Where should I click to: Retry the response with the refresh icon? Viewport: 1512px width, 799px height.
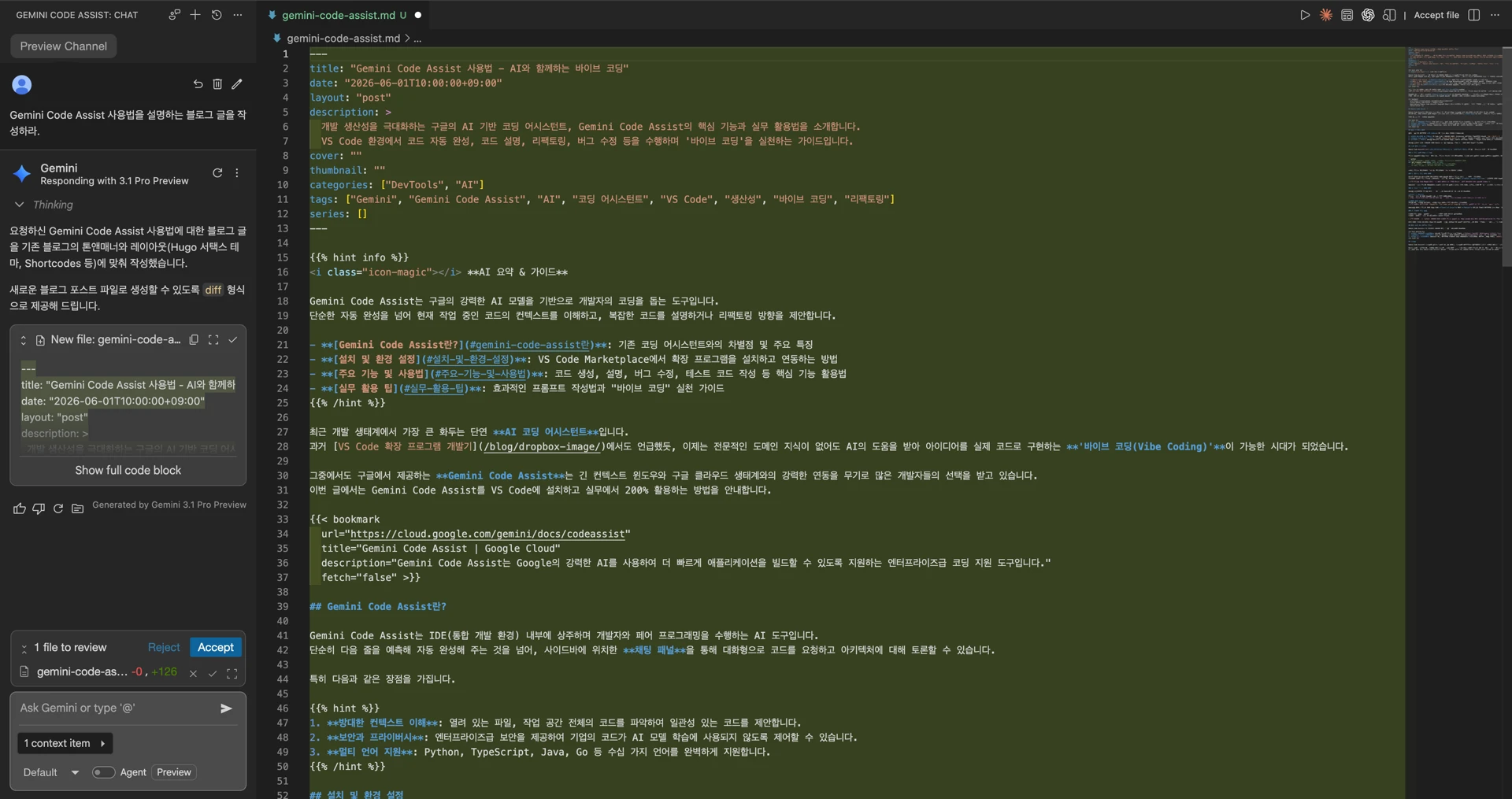tap(58, 509)
